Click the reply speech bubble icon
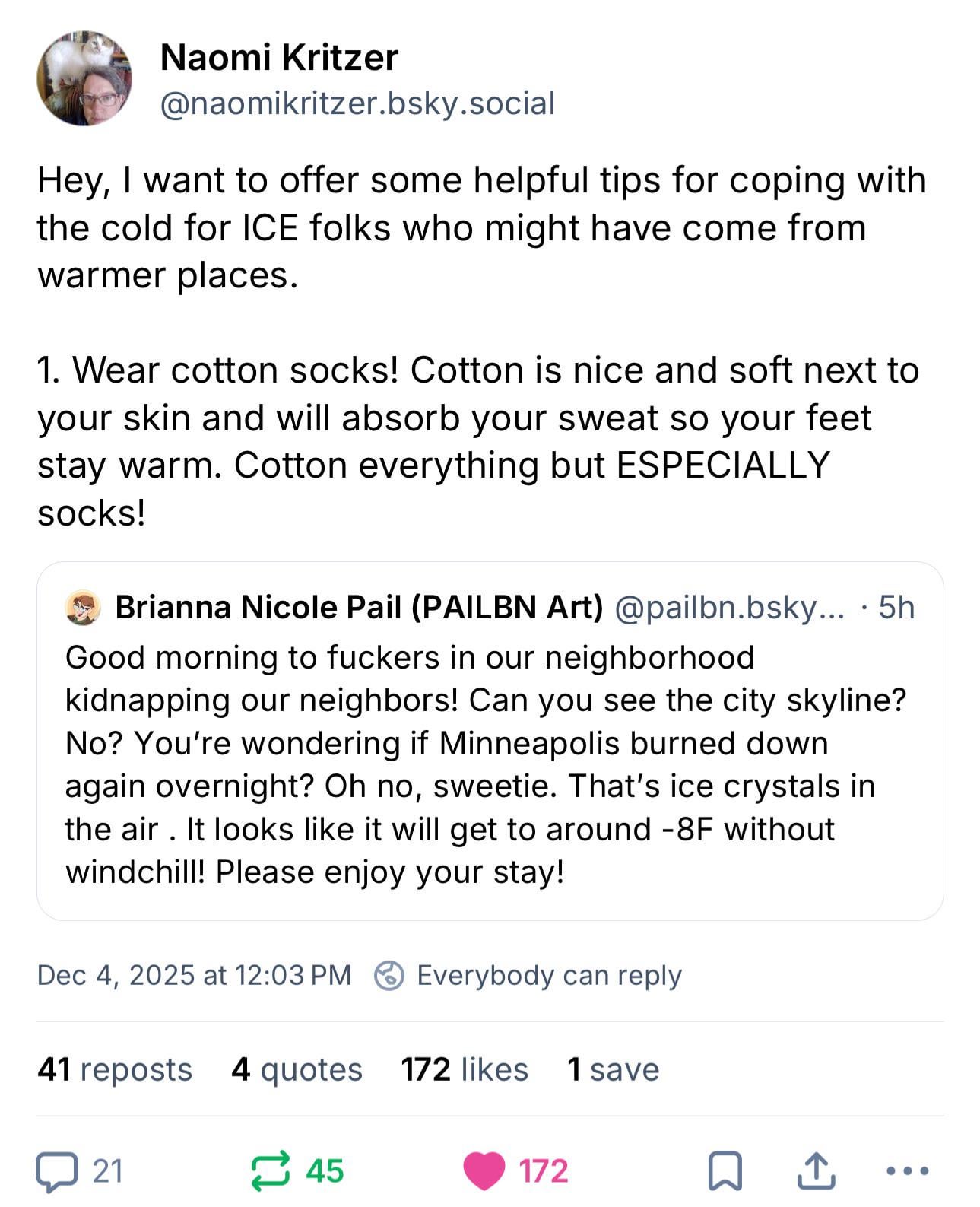Screen dimensions: 980x1207 point(57,1171)
